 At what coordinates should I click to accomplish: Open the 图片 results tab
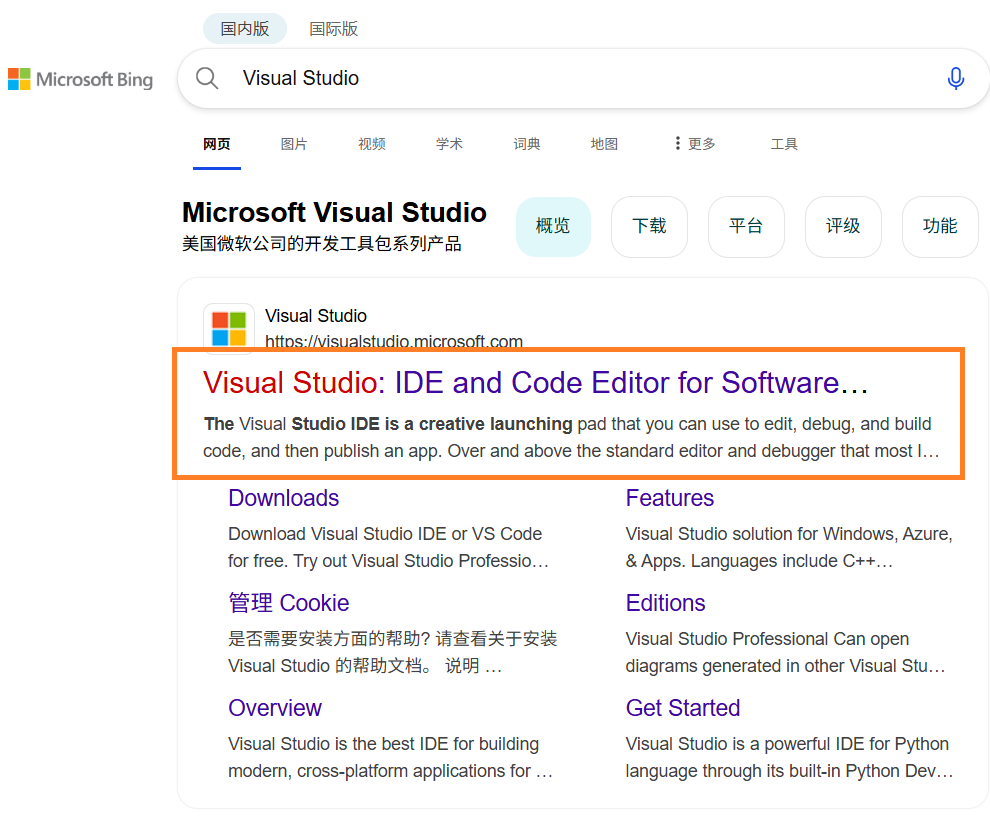(294, 144)
